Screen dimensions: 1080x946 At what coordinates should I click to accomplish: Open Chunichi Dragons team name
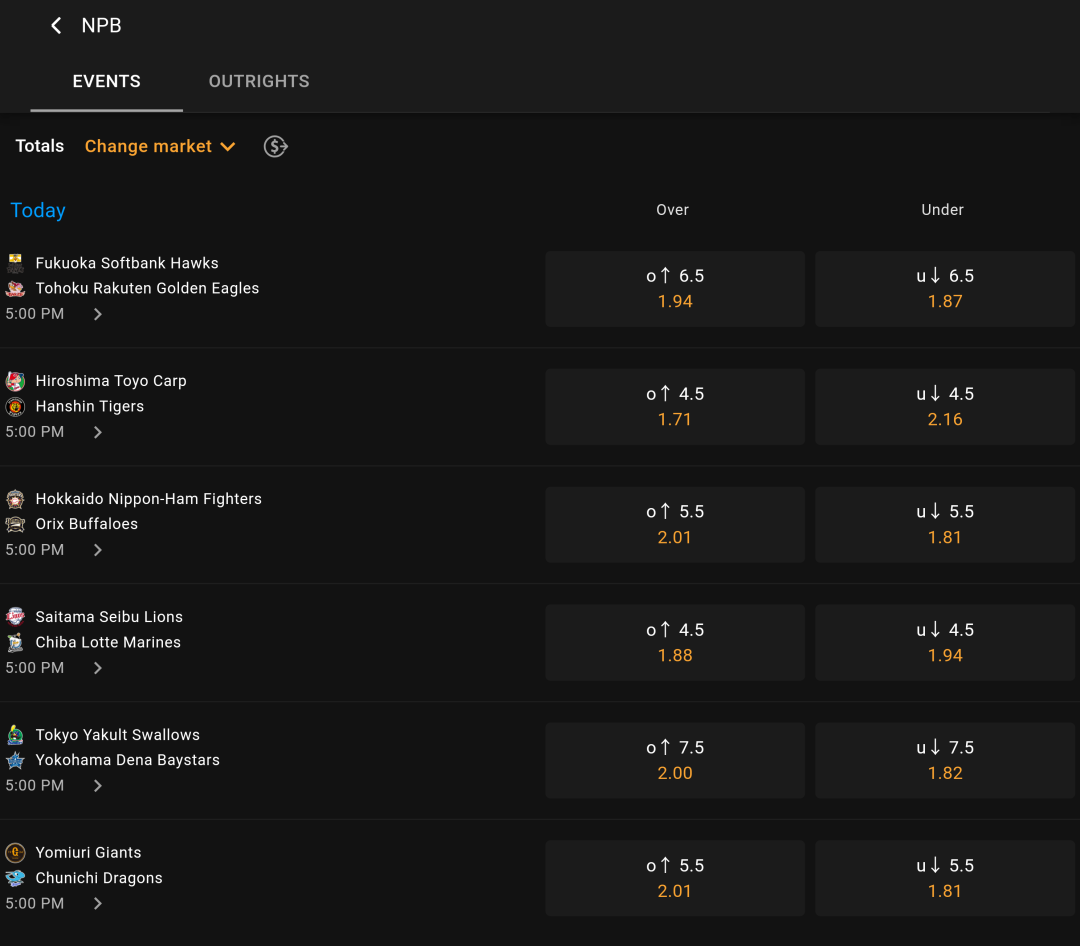[99, 878]
